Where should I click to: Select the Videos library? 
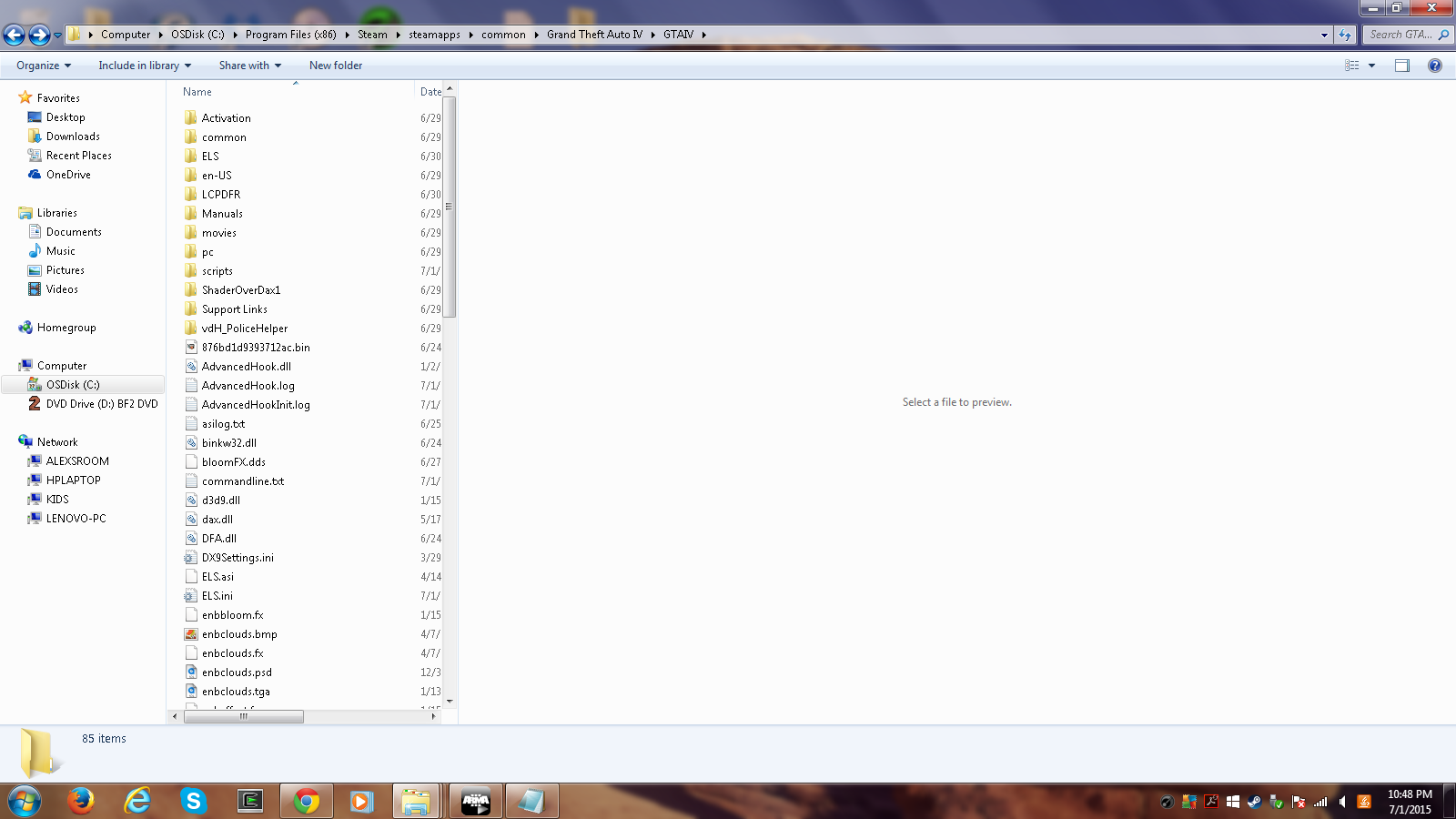coord(62,289)
